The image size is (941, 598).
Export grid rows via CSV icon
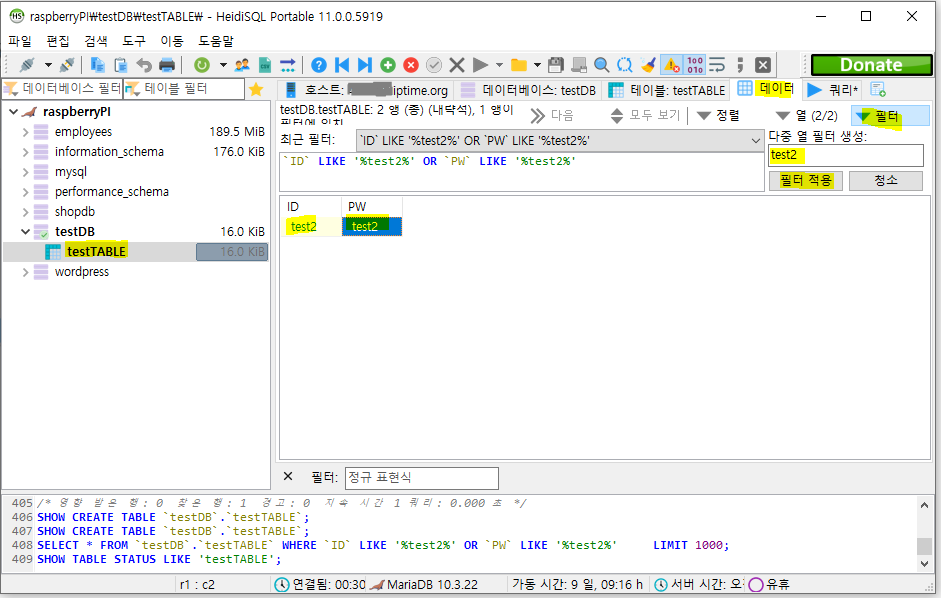coord(265,65)
